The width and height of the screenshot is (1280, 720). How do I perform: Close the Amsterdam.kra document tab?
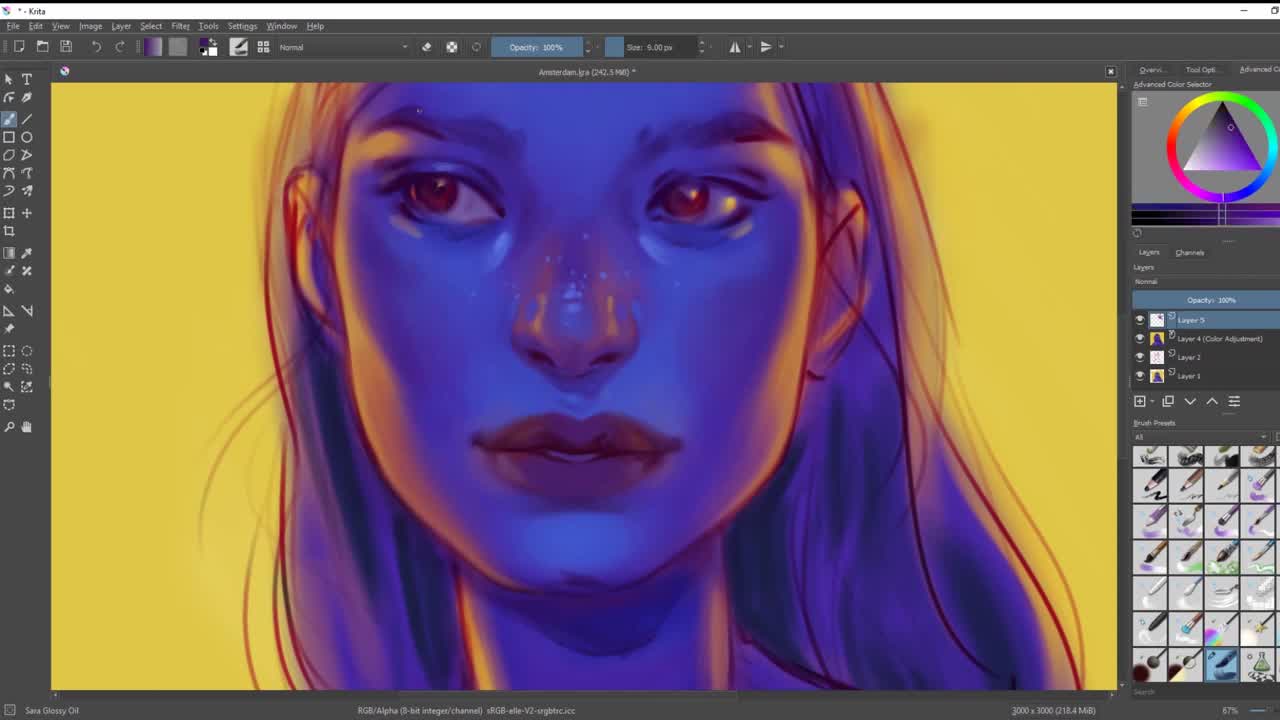coord(1110,72)
